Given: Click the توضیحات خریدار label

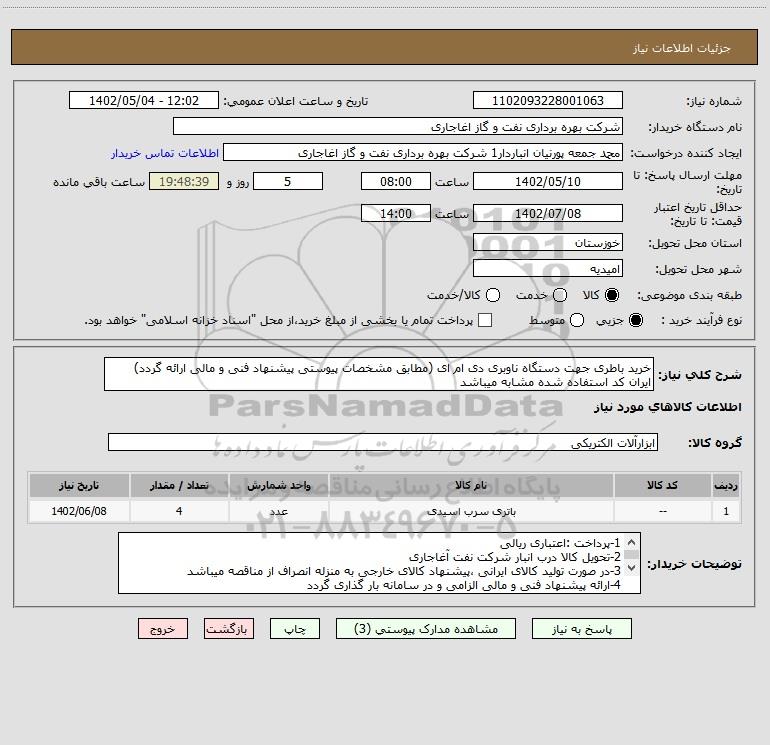Looking at the screenshot, I should coord(694,564).
